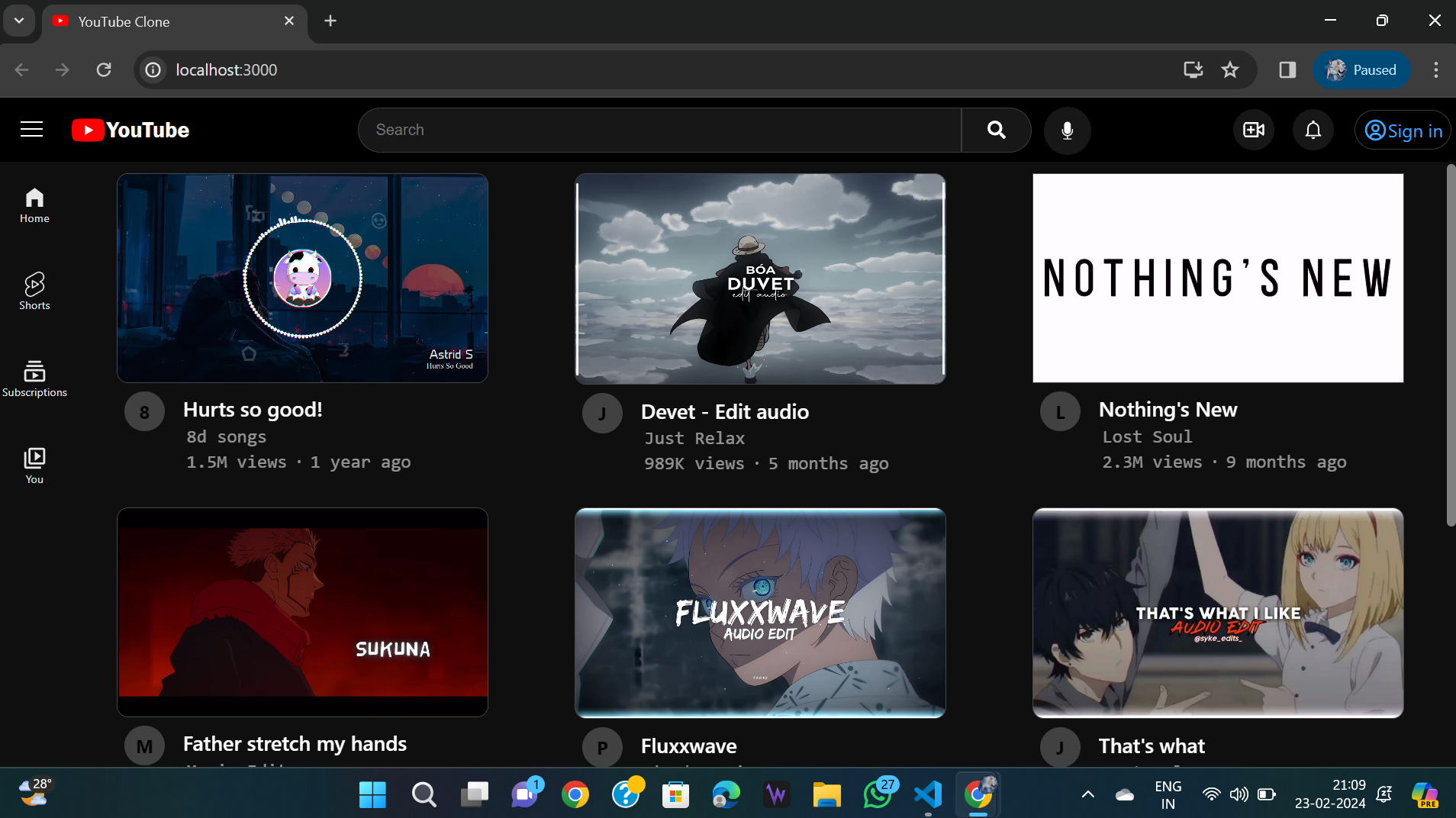The width and height of the screenshot is (1456, 818).
Task: Click the page vertical scrollbar
Action: click(1451, 345)
